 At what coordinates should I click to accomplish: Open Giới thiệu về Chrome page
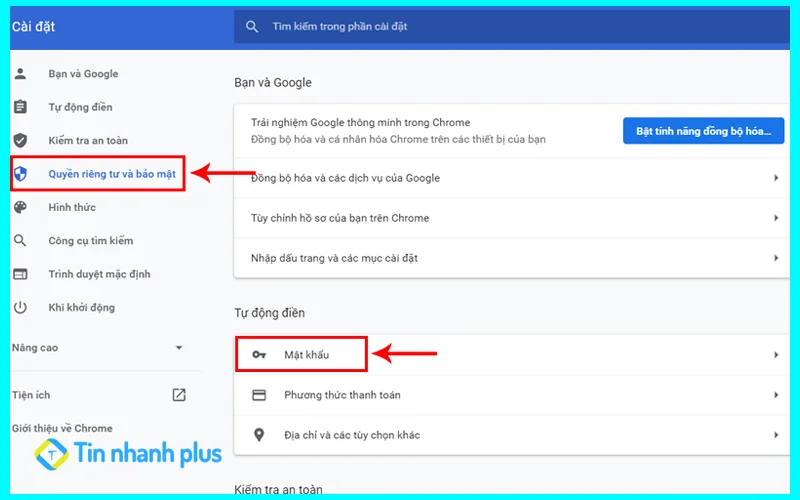point(62,428)
